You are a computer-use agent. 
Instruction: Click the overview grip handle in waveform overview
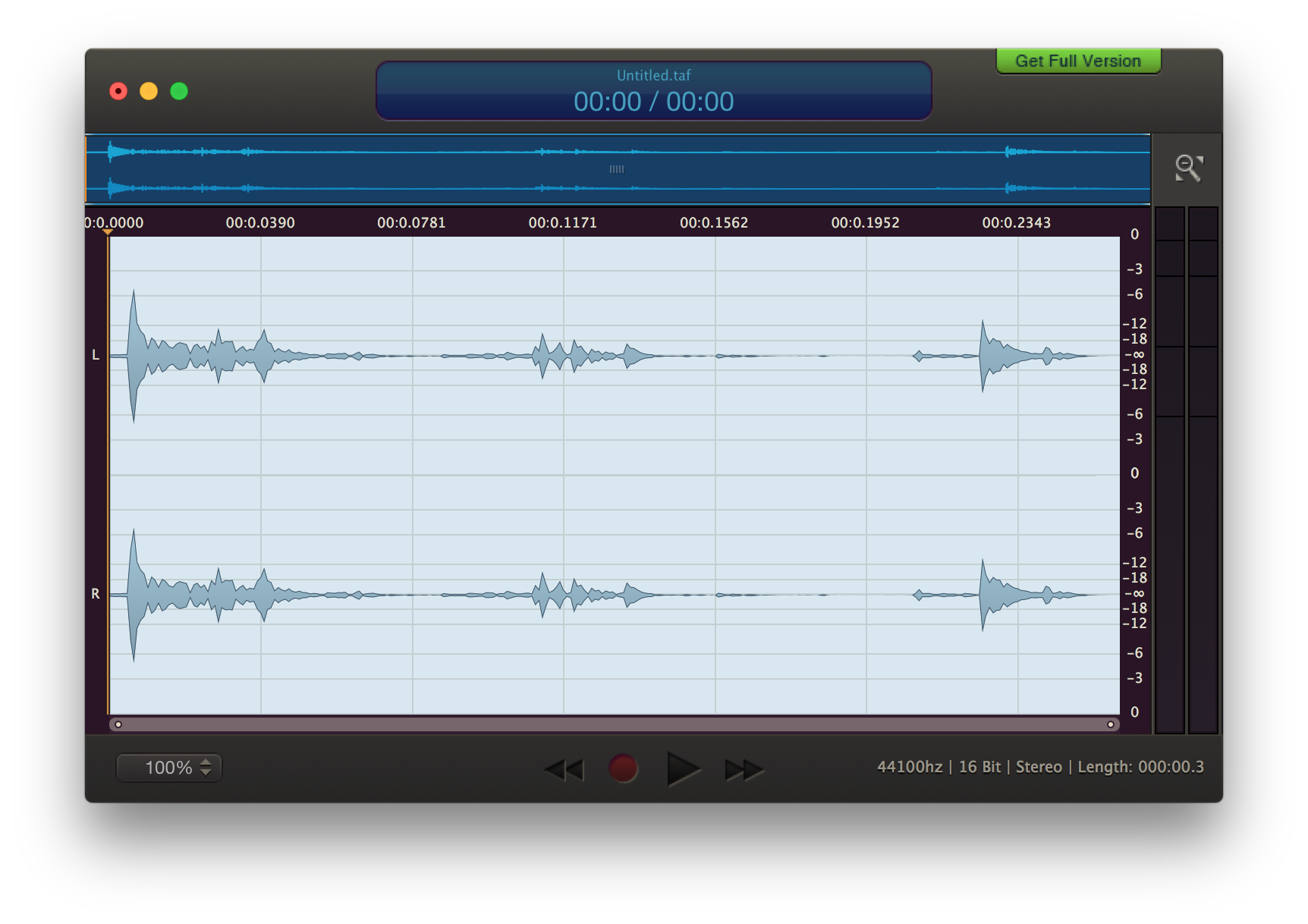(x=617, y=169)
